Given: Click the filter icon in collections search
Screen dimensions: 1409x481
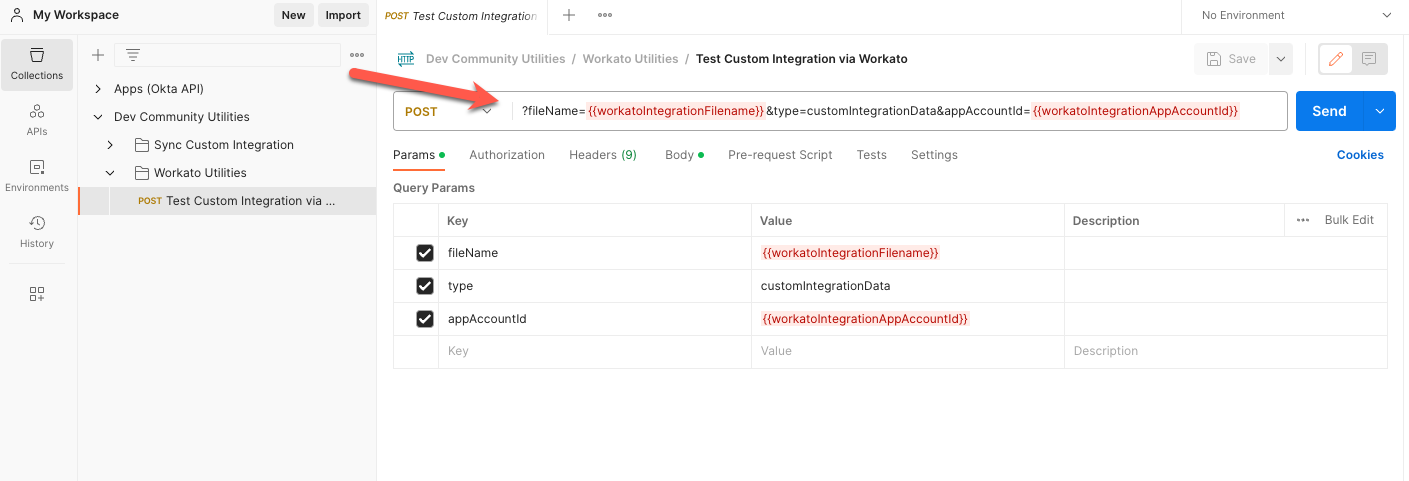Looking at the screenshot, I should click(x=133, y=55).
